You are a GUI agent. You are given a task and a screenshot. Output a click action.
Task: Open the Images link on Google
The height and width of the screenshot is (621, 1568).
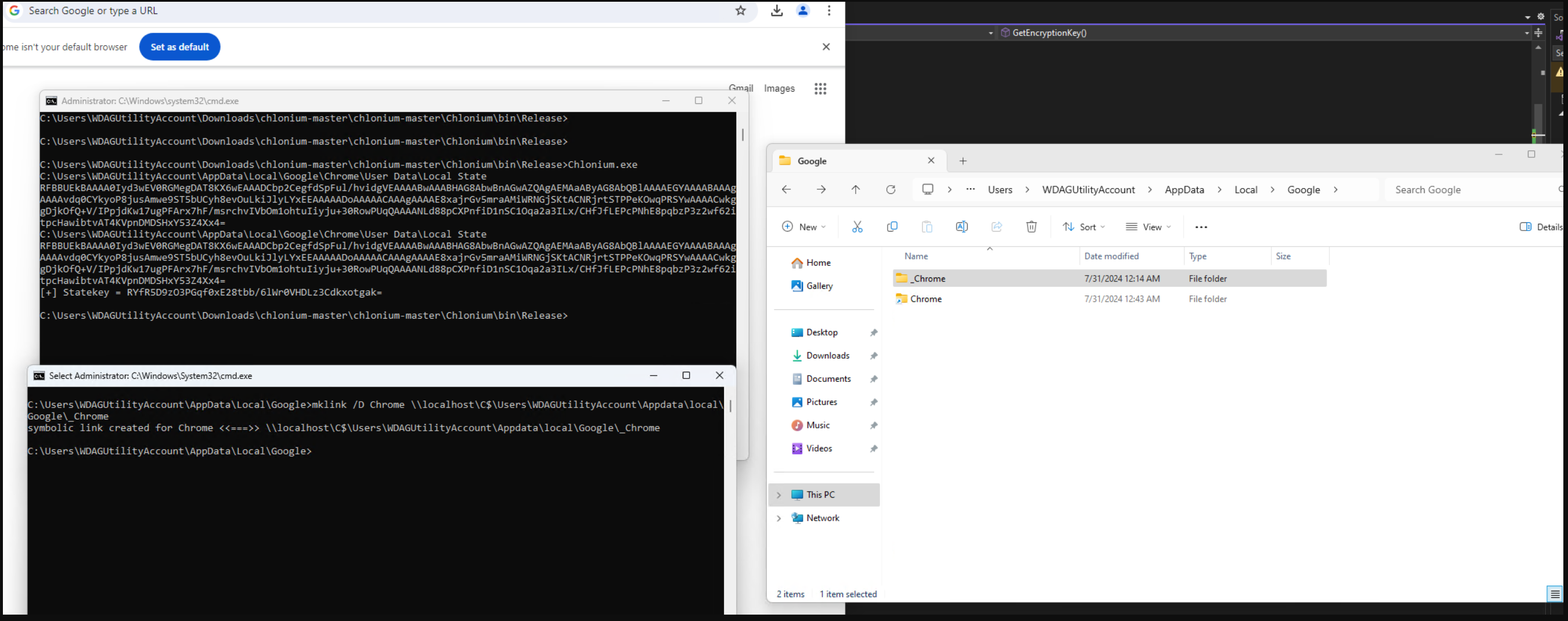tap(779, 89)
